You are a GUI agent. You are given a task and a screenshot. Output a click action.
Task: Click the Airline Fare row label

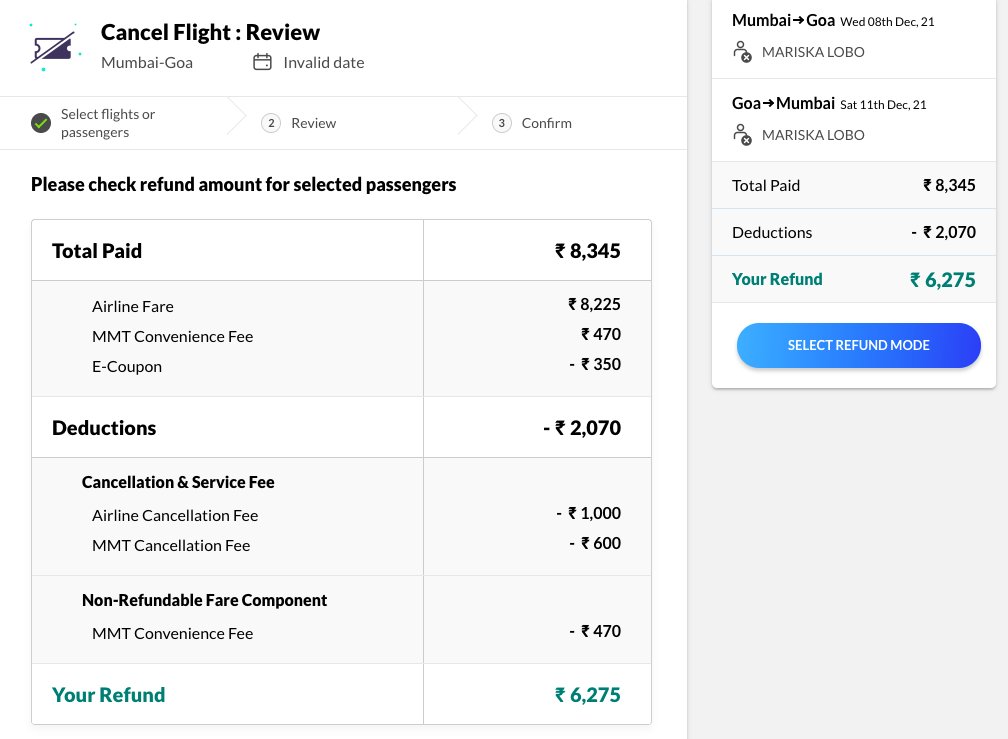132,307
